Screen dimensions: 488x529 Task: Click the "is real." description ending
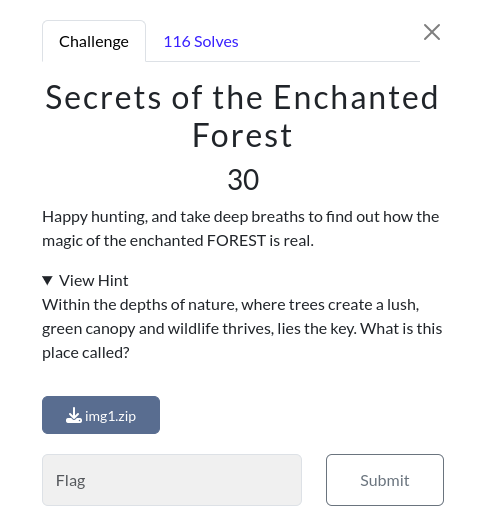point(292,241)
